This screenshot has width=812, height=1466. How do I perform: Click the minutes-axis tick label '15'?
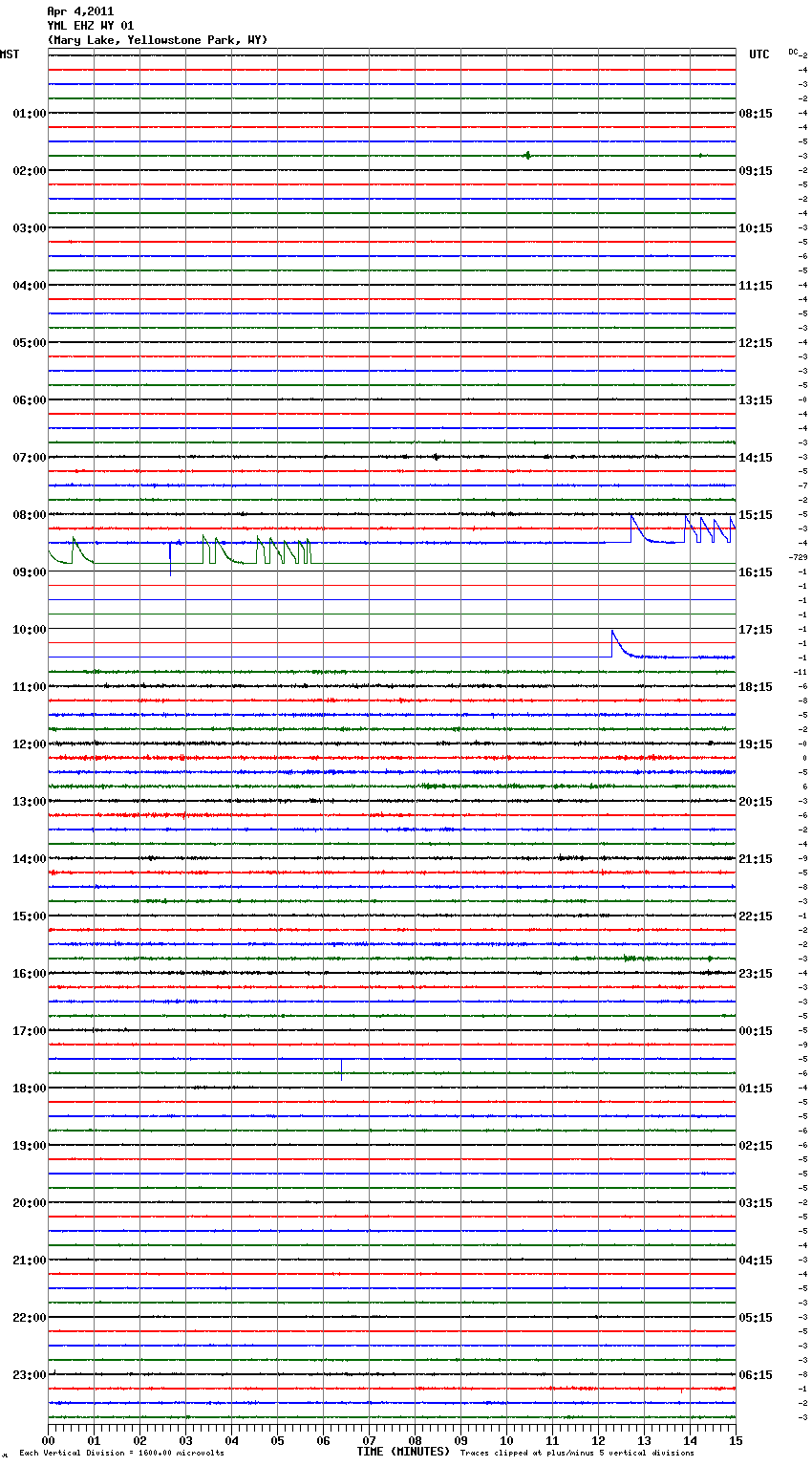coord(736,1440)
